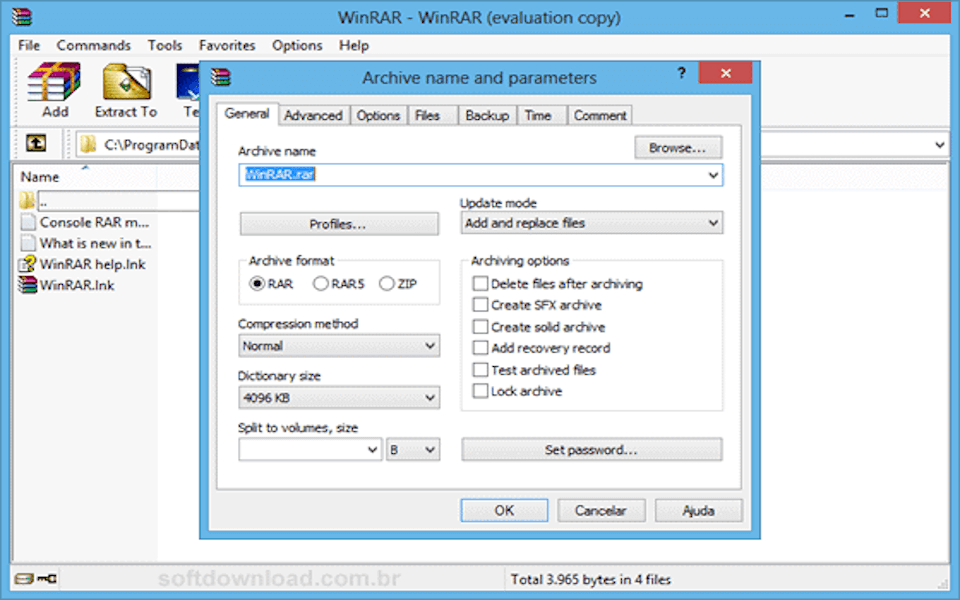Select the What is new in t... file name
960x600 pixels.
coord(96,243)
